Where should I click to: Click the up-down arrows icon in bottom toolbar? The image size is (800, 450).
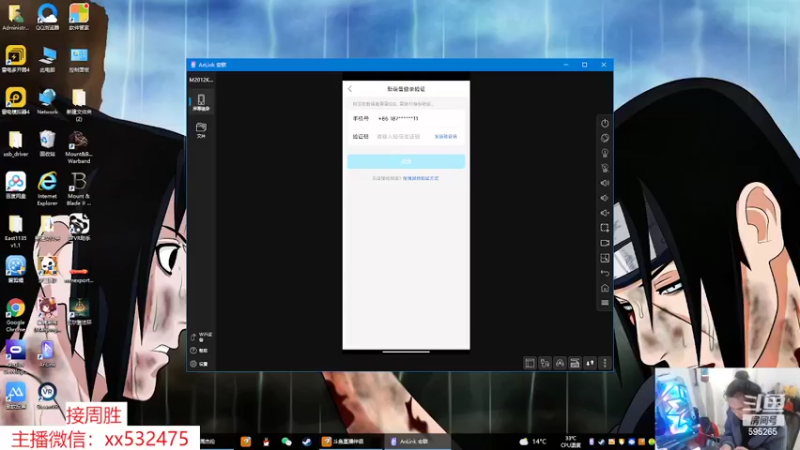590,363
